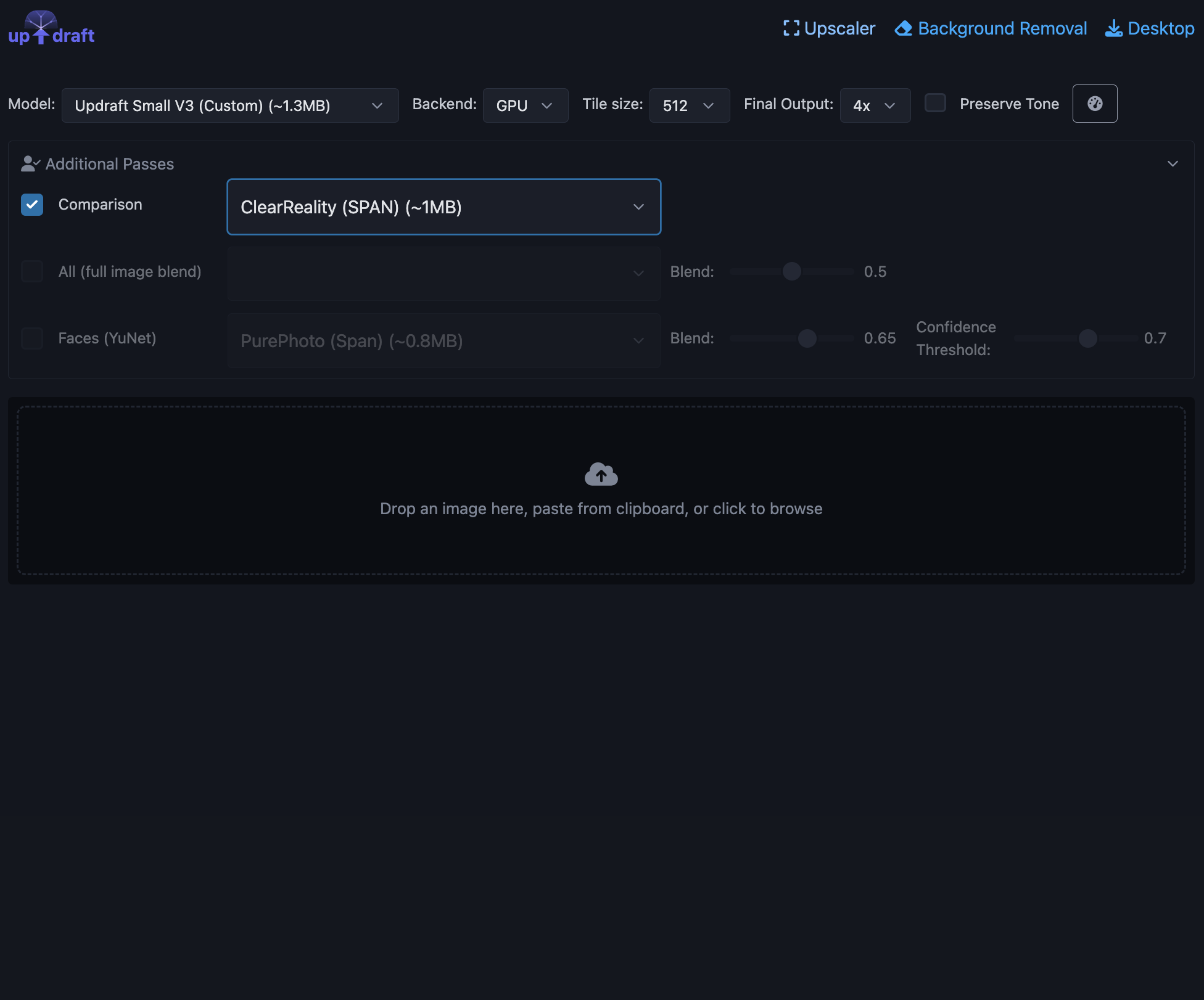Click the 0.5 blend value
This screenshot has width=1204, height=1000.
[875, 271]
